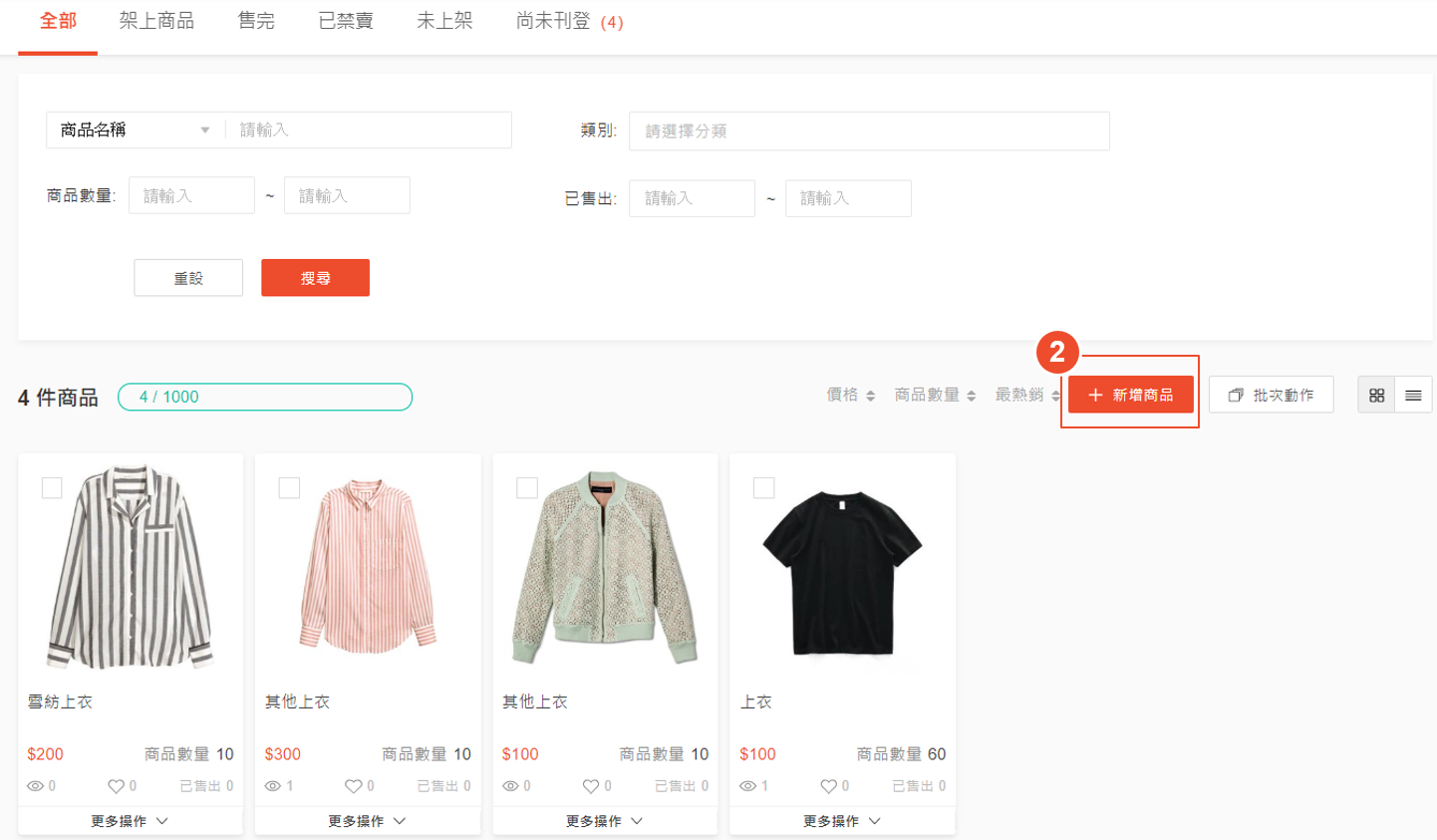Open 已禁賣 tab
Viewport: 1437px width, 840px height.
346,21
